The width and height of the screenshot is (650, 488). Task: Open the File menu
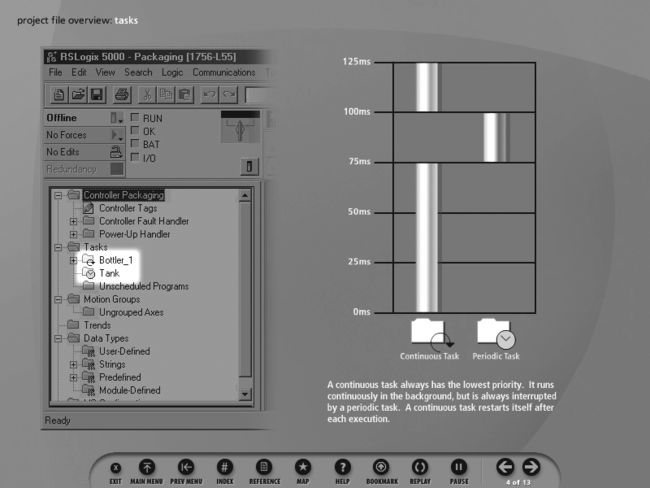point(55,72)
